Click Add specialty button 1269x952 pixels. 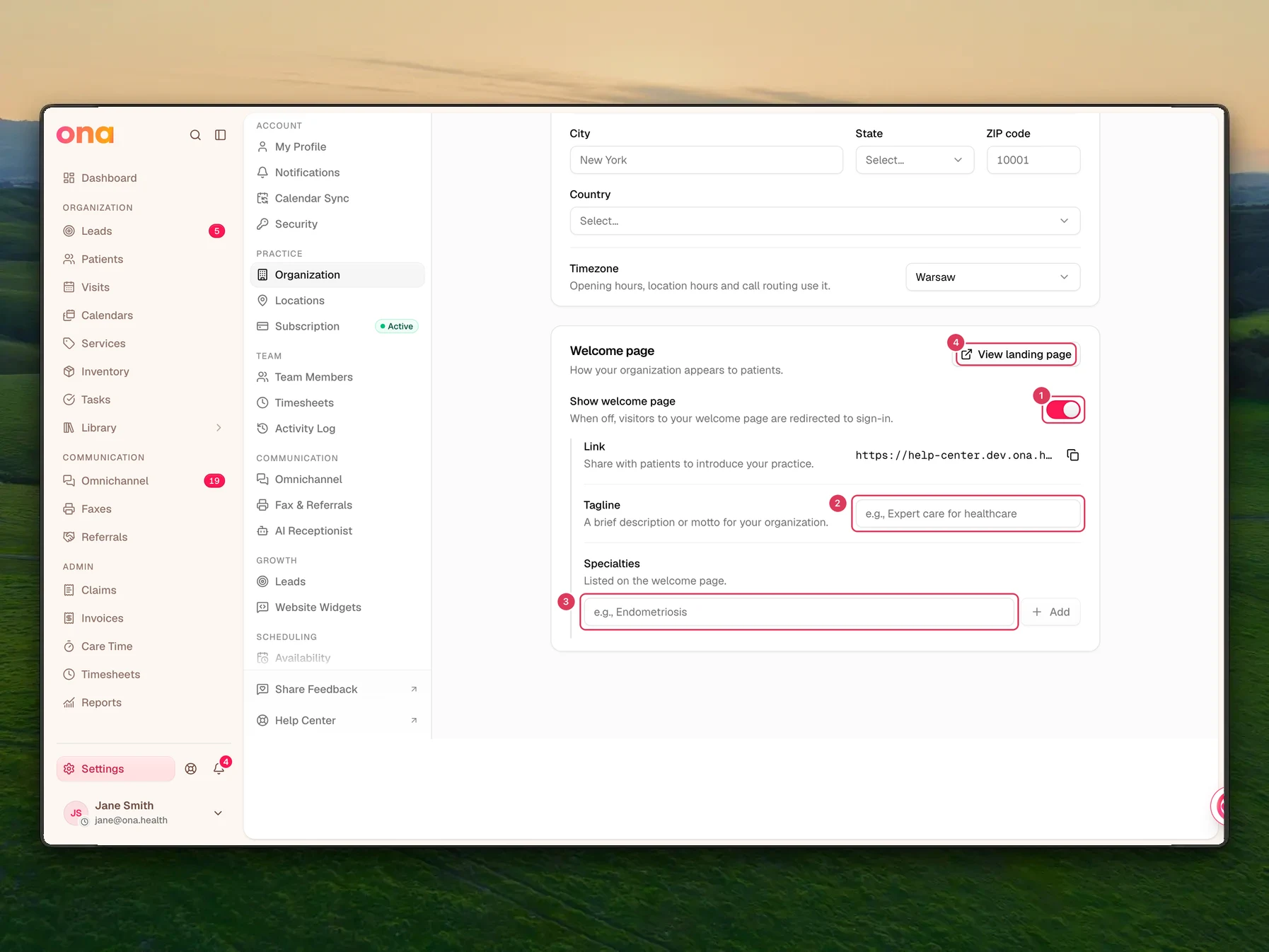point(1050,613)
